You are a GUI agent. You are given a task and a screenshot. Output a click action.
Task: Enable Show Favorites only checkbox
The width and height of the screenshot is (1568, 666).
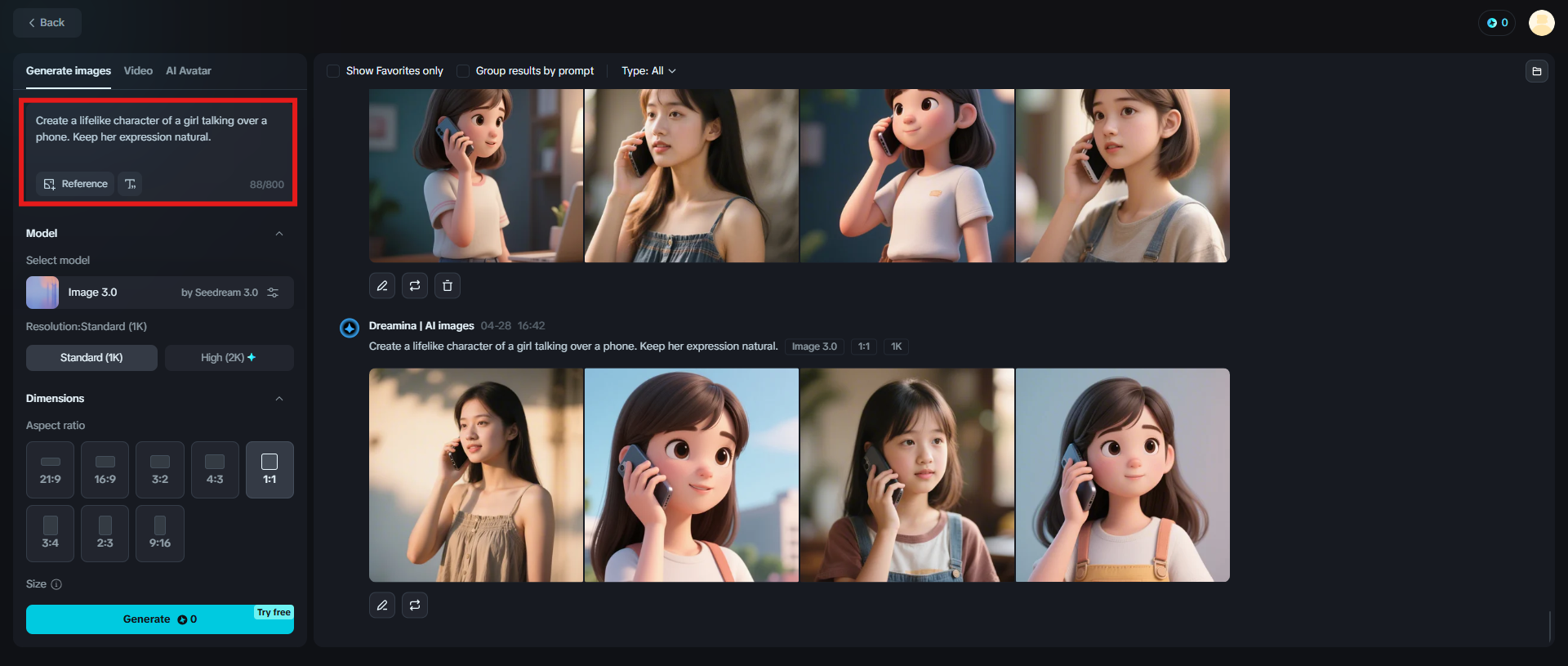point(333,71)
